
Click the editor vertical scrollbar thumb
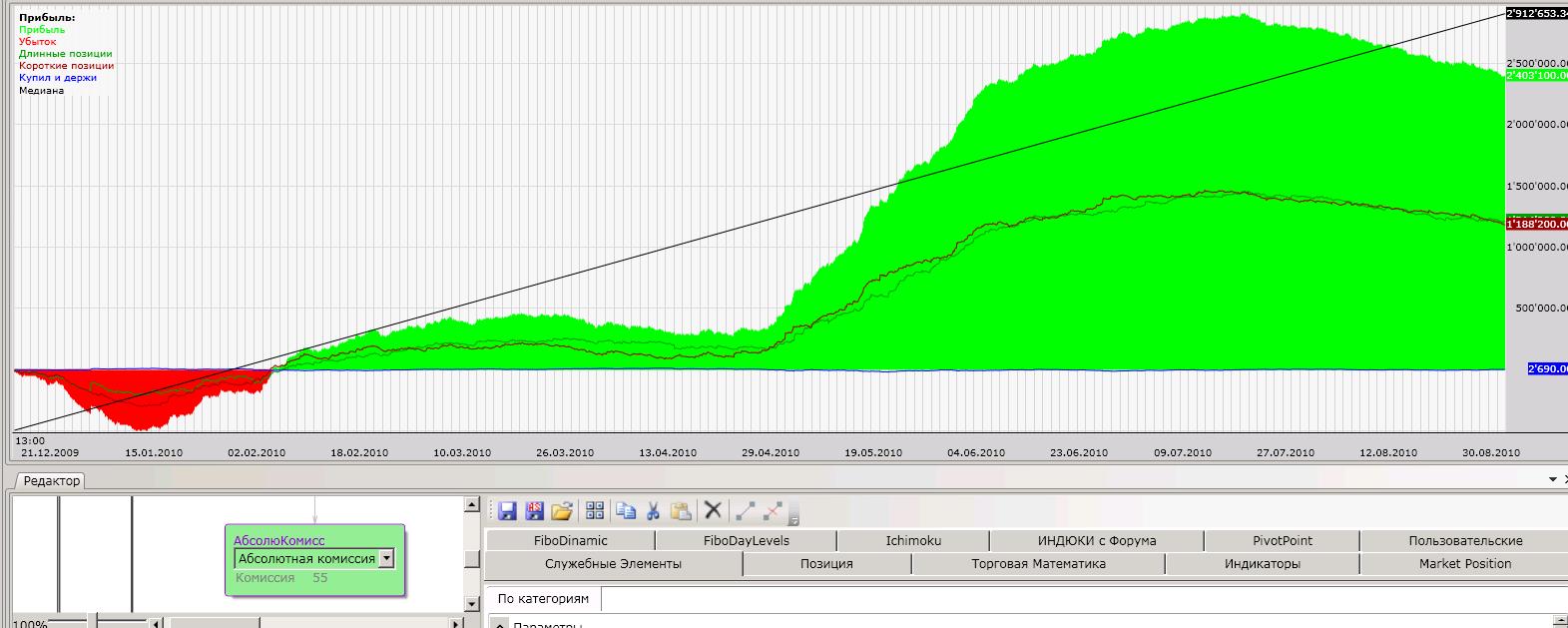pos(472,558)
